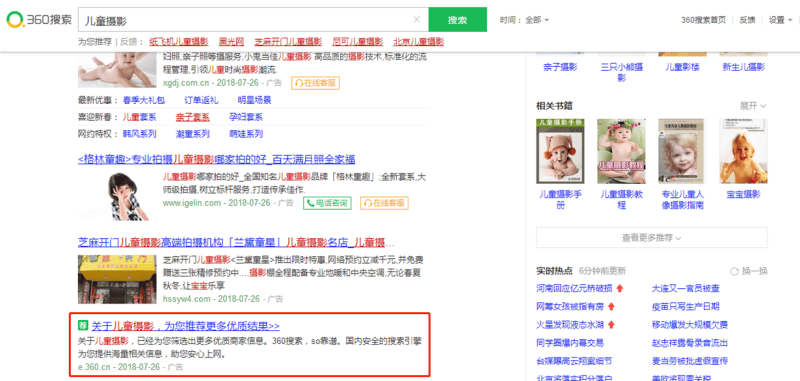
Task: Open the 订单返礼 link
Action: tap(201, 100)
